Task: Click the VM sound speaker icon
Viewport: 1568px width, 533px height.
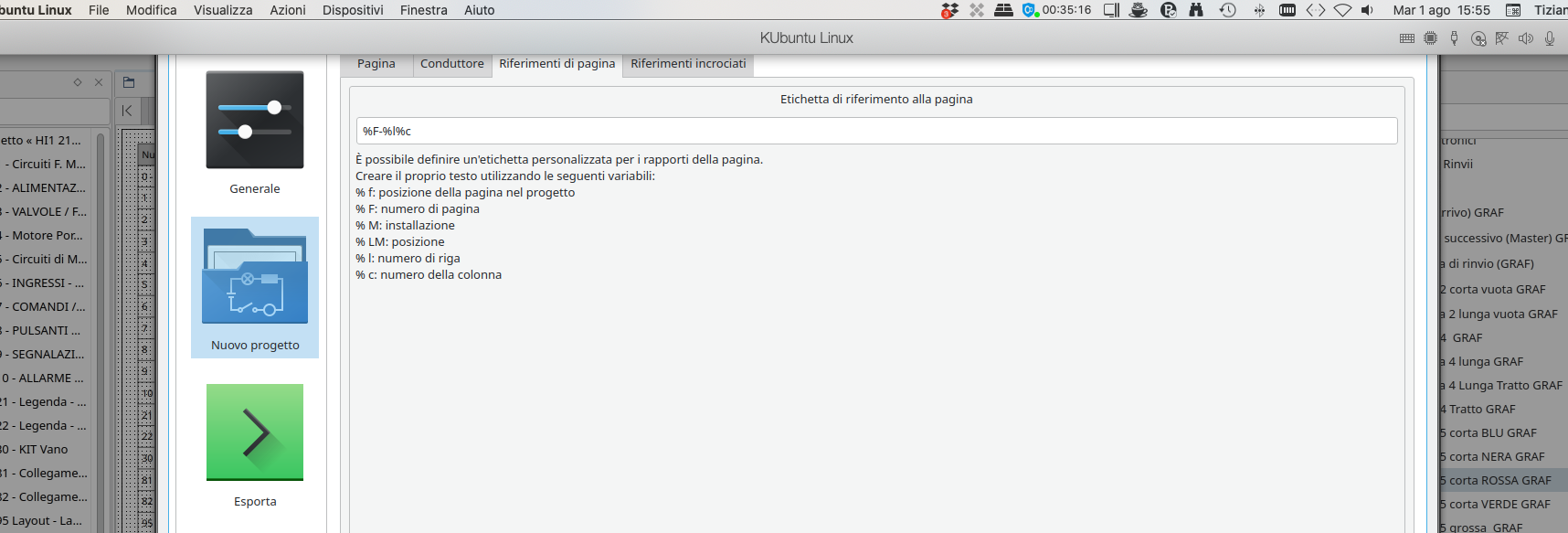Action: [1526, 38]
